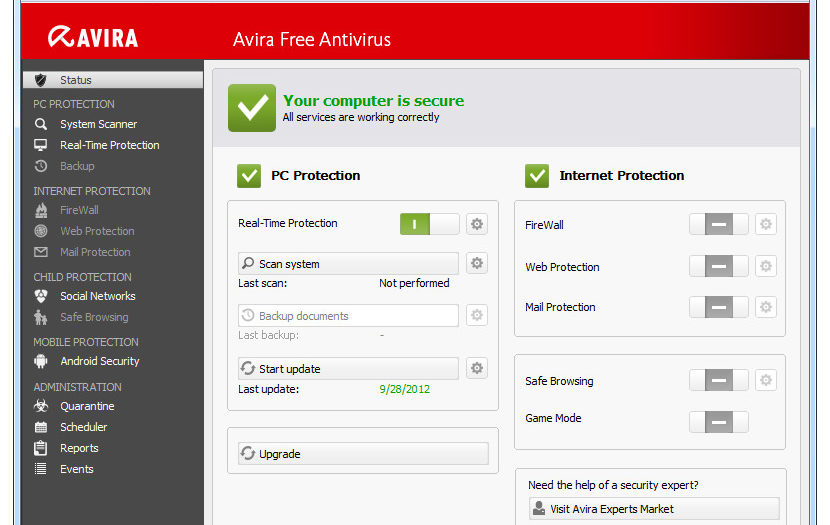Toggle the FireWall switch
830x525 pixels.
point(718,224)
